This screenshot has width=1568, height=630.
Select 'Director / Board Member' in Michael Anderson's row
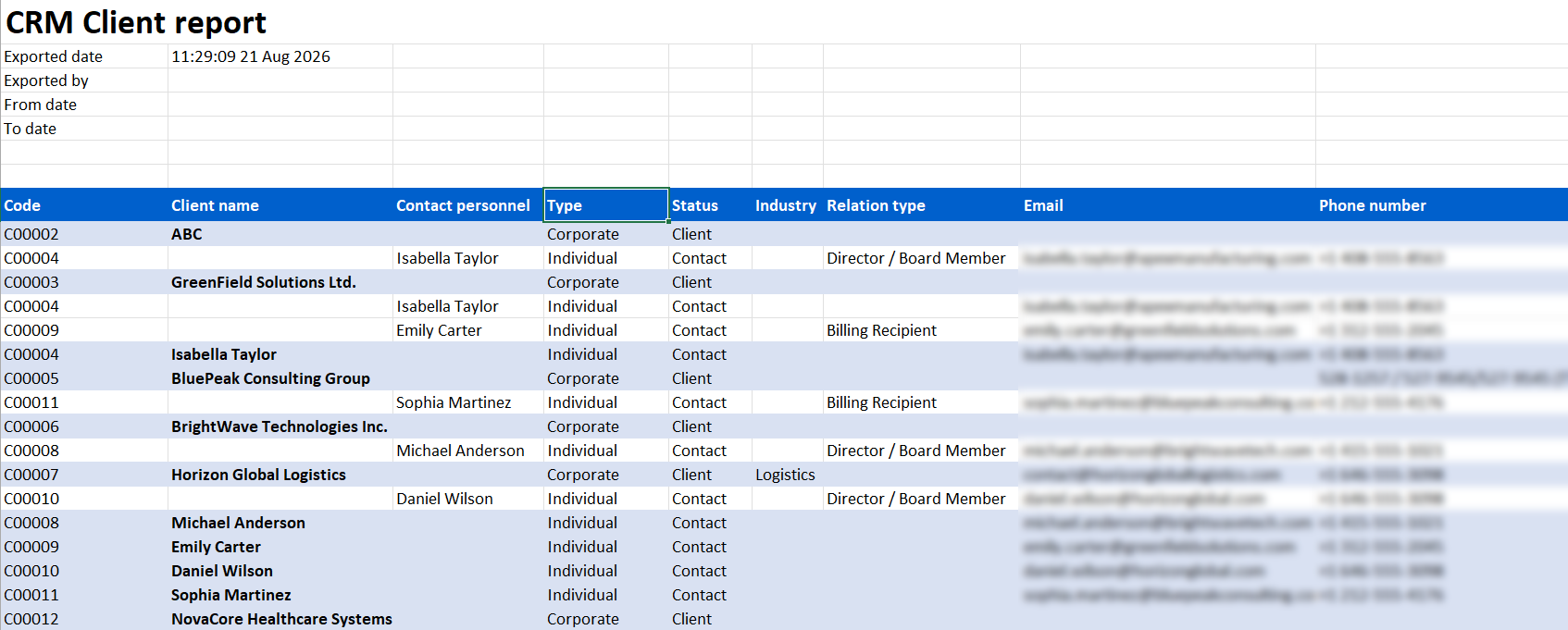pyautogui.click(x=915, y=451)
